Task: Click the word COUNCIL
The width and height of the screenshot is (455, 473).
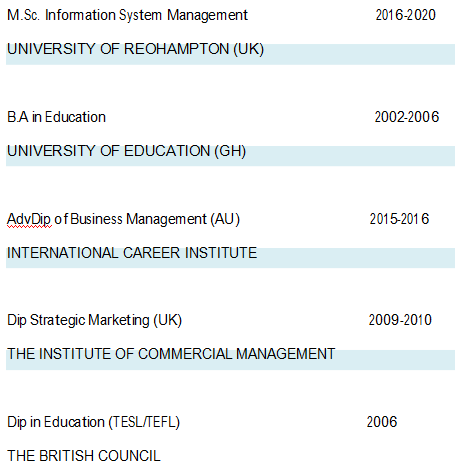Action: pyautogui.click(x=129, y=456)
